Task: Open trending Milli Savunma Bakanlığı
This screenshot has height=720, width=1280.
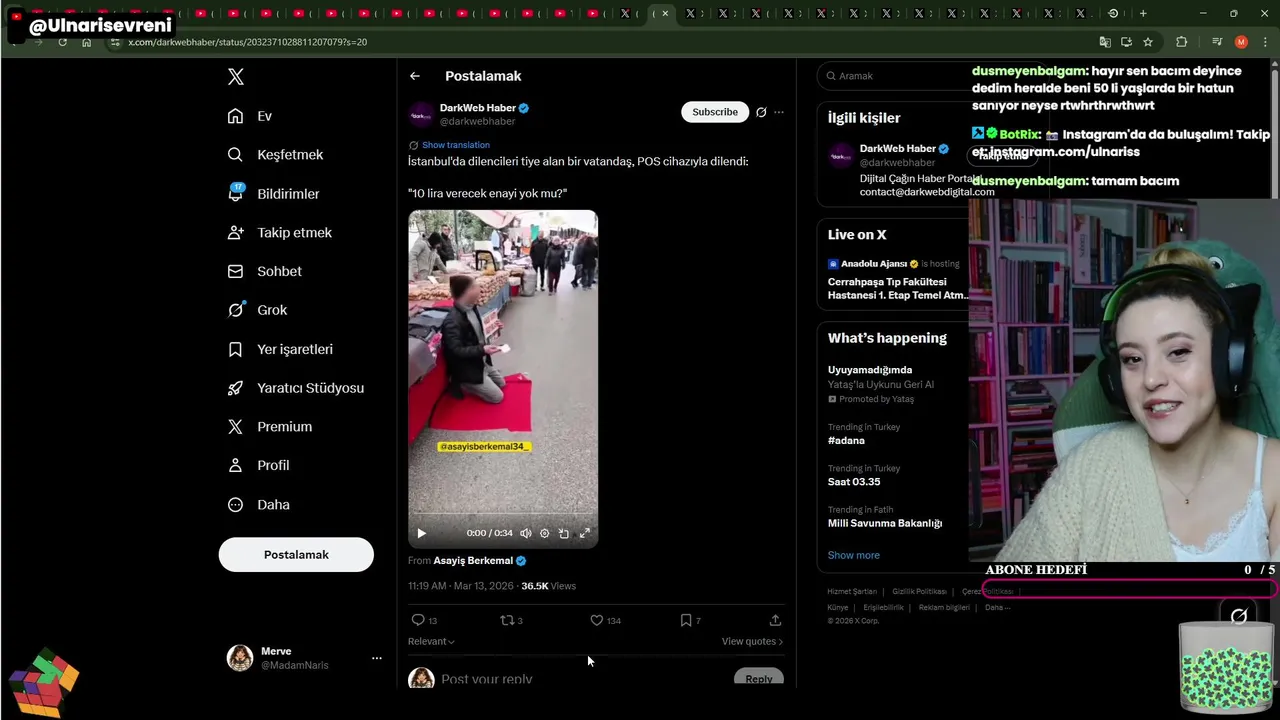Action: [x=885, y=523]
